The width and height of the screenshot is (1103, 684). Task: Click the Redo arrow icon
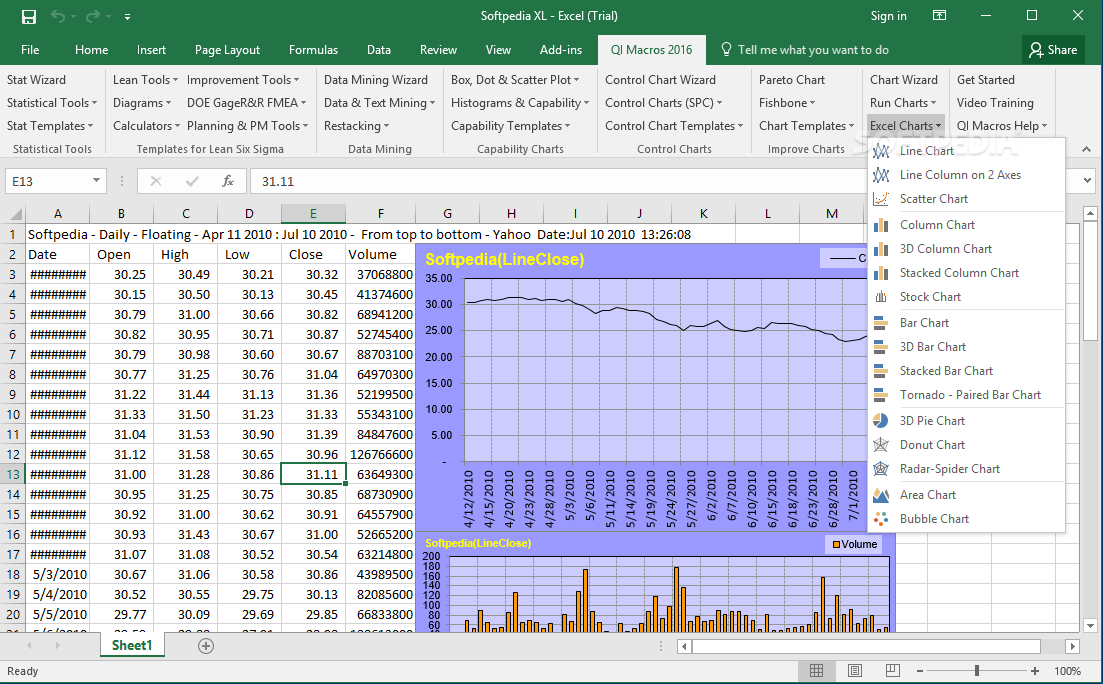click(94, 16)
